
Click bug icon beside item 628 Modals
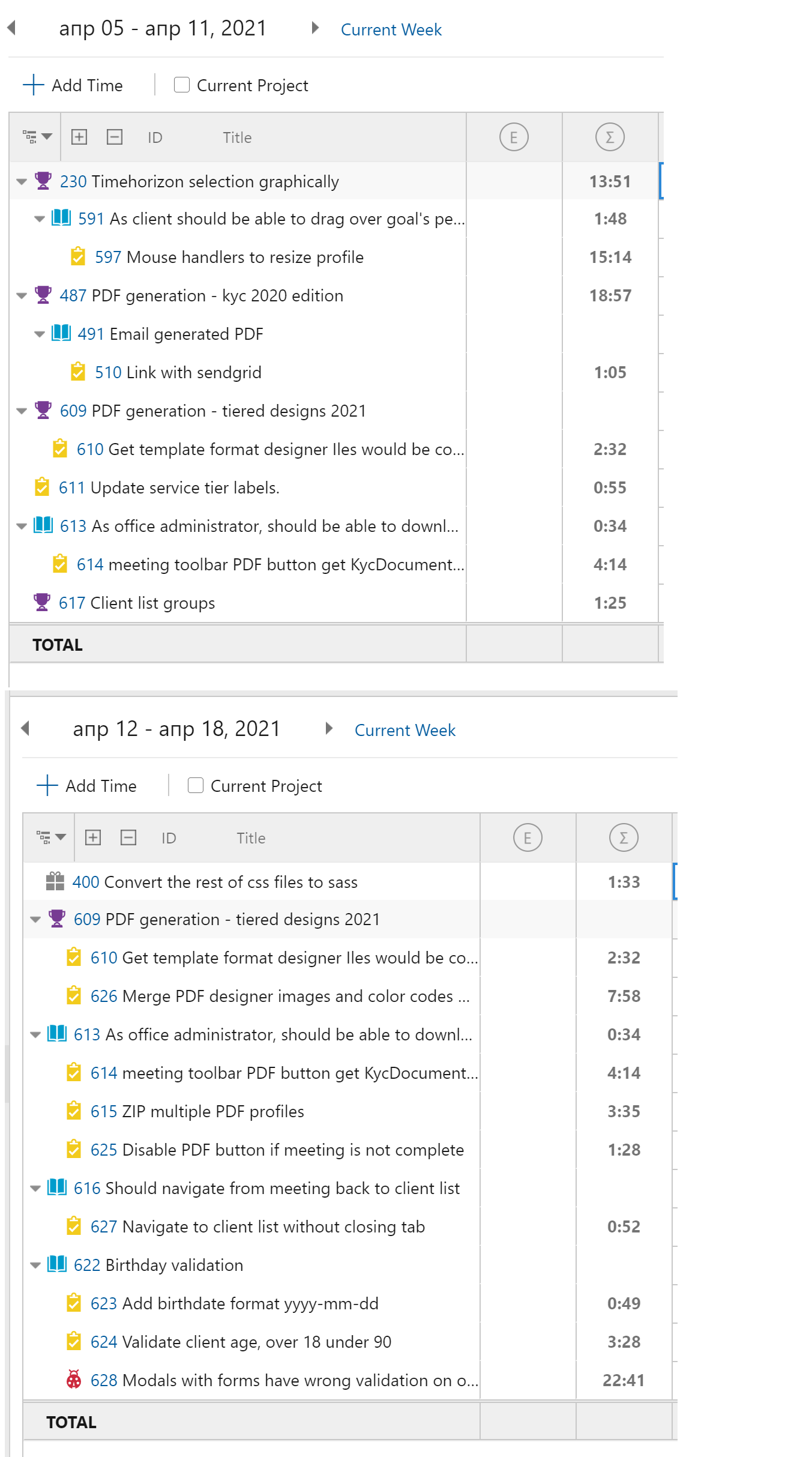[x=74, y=1380]
